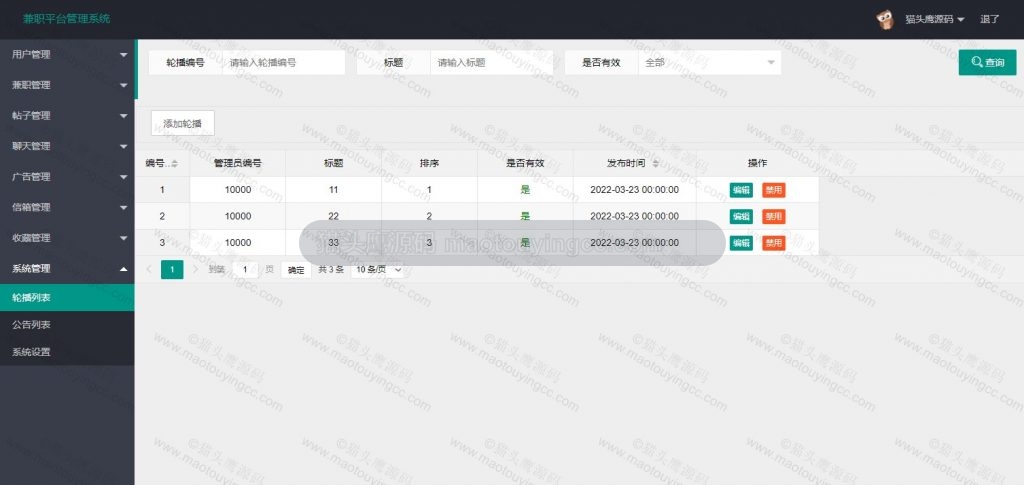
Task: Select page 1 in pagination
Action: pyautogui.click(x=172, y=269)
